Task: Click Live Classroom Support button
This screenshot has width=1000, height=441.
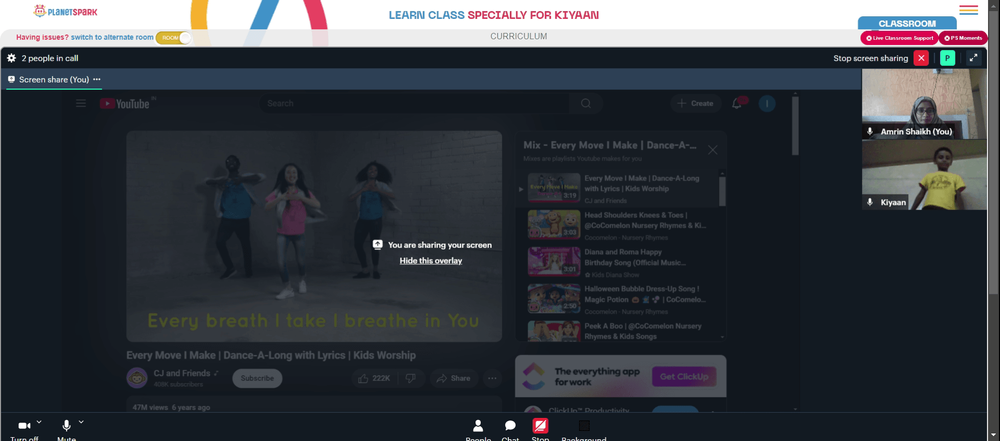Action: [899, 38]
